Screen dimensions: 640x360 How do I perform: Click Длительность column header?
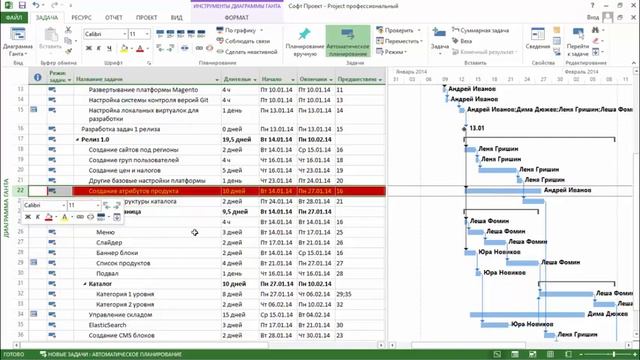coord(240,77)
